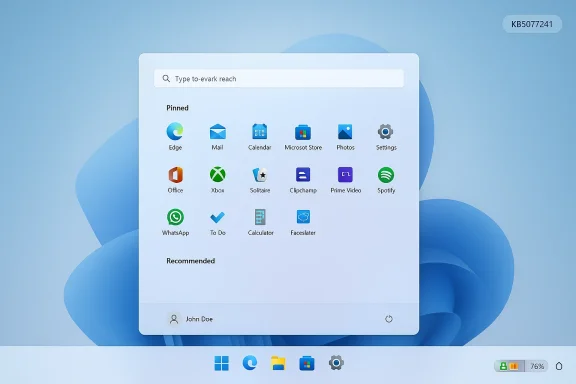
Task: Open File Explorer from the taskbar
Action: tap(278, 363)
